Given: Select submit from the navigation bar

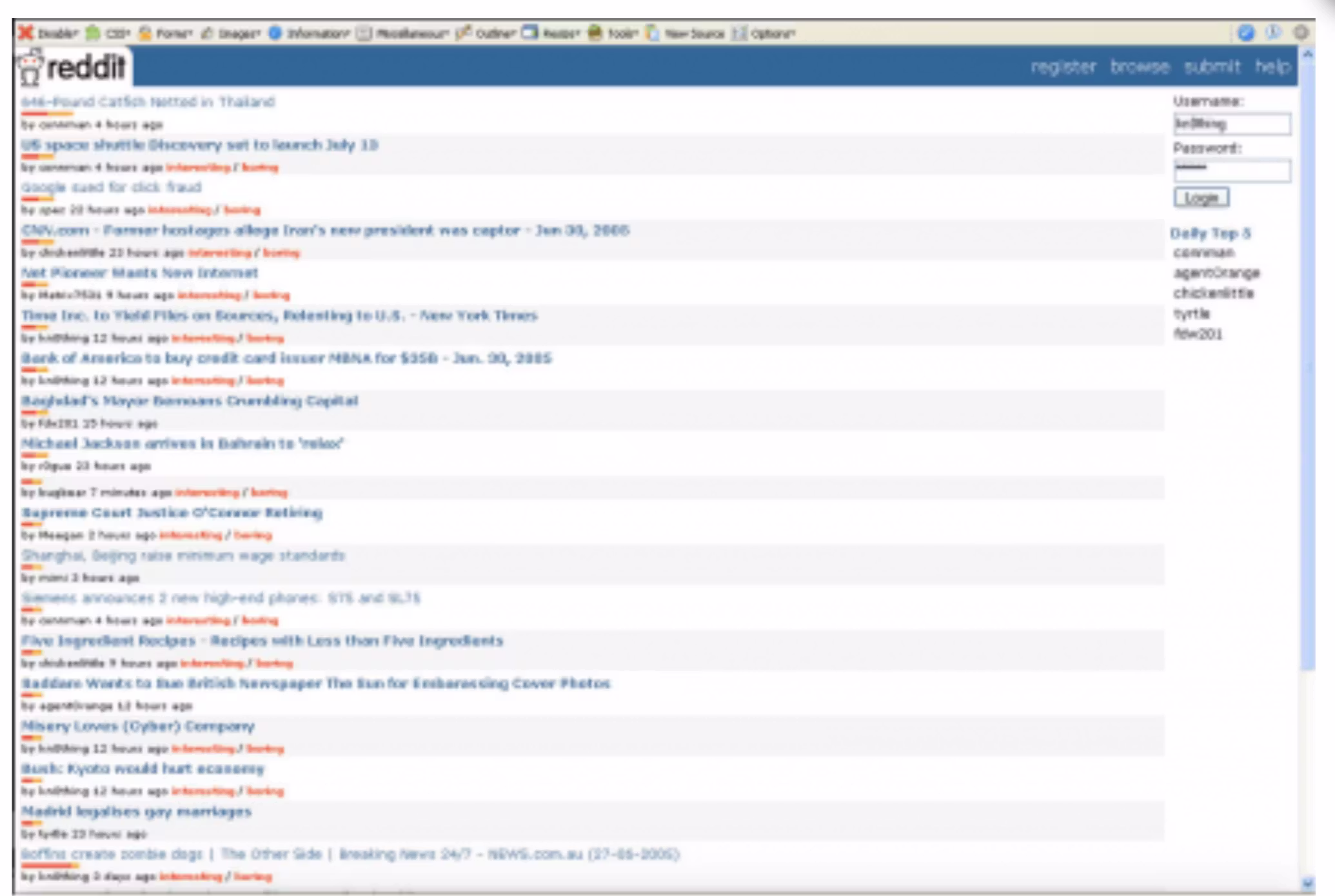Looking at the screenshot, I should click(x=1212, y=66).
